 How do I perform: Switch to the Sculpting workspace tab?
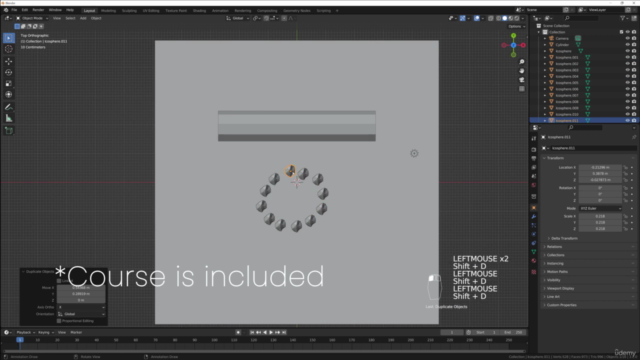click(129, 11)
